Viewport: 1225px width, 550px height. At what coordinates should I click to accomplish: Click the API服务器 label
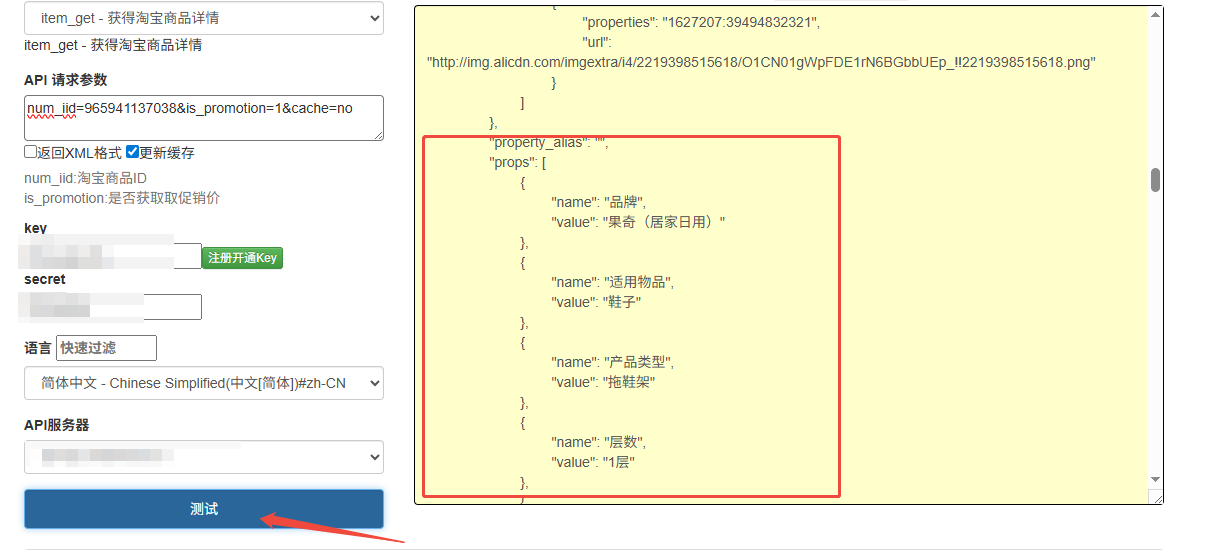click(57, 425)
